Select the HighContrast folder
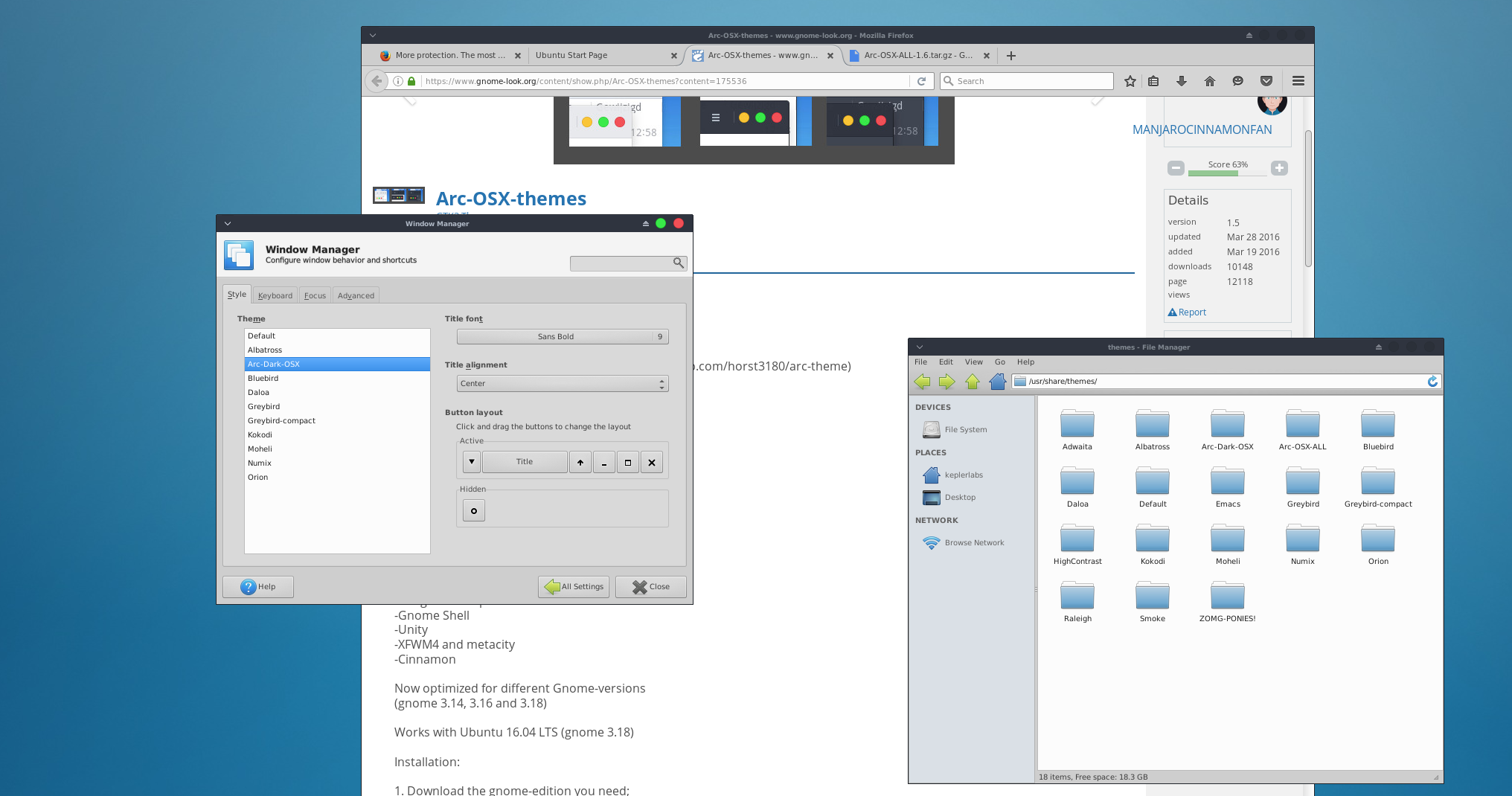 (1077, 545)
